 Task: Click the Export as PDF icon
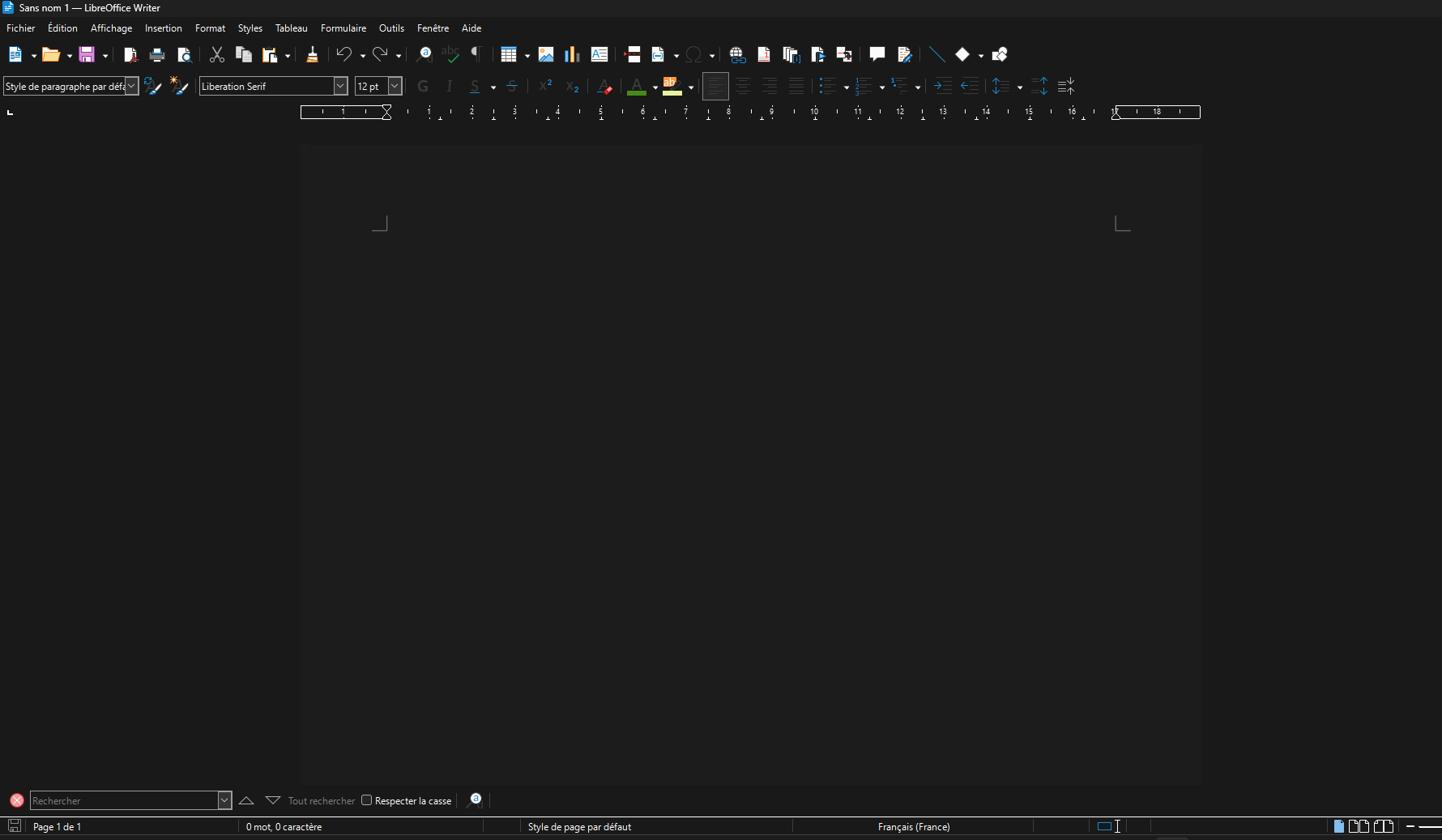[x=130, y=55]
